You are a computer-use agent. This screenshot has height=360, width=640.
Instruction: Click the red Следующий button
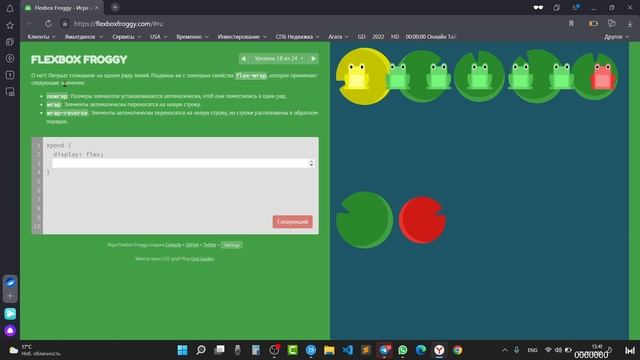pos(293,222)
